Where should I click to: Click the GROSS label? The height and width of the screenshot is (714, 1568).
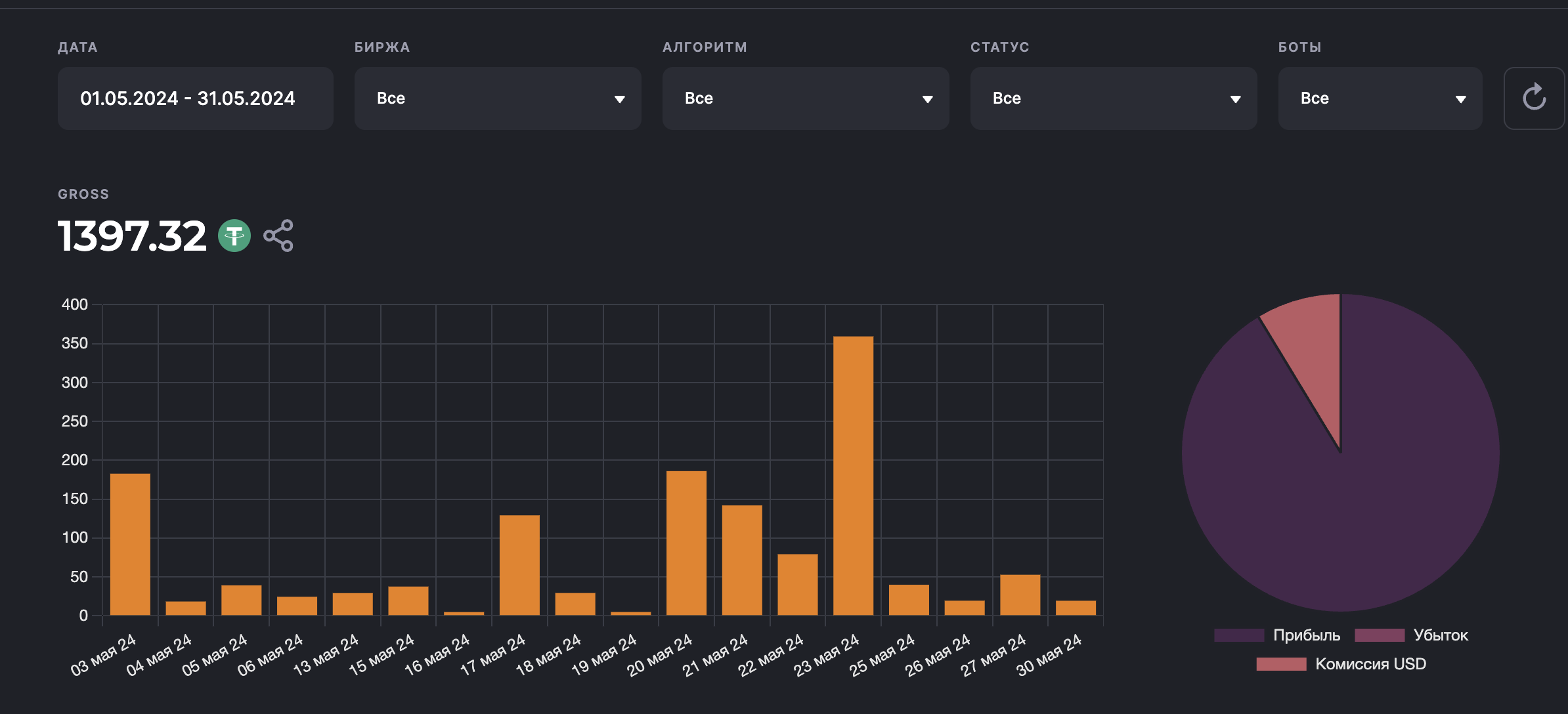(x=83, y=194)
